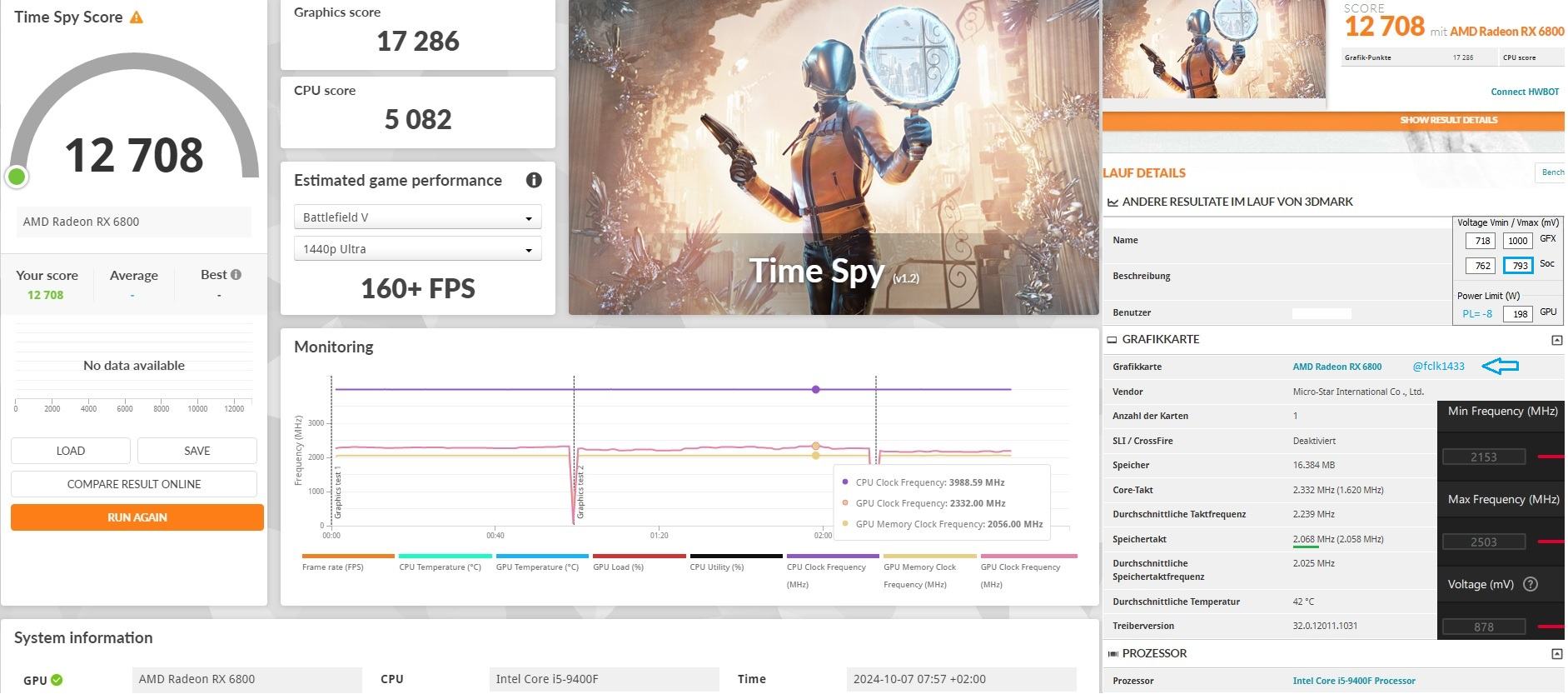
Task: Click the Graphics test 1 marker in chart
Action: pos(338,493)
